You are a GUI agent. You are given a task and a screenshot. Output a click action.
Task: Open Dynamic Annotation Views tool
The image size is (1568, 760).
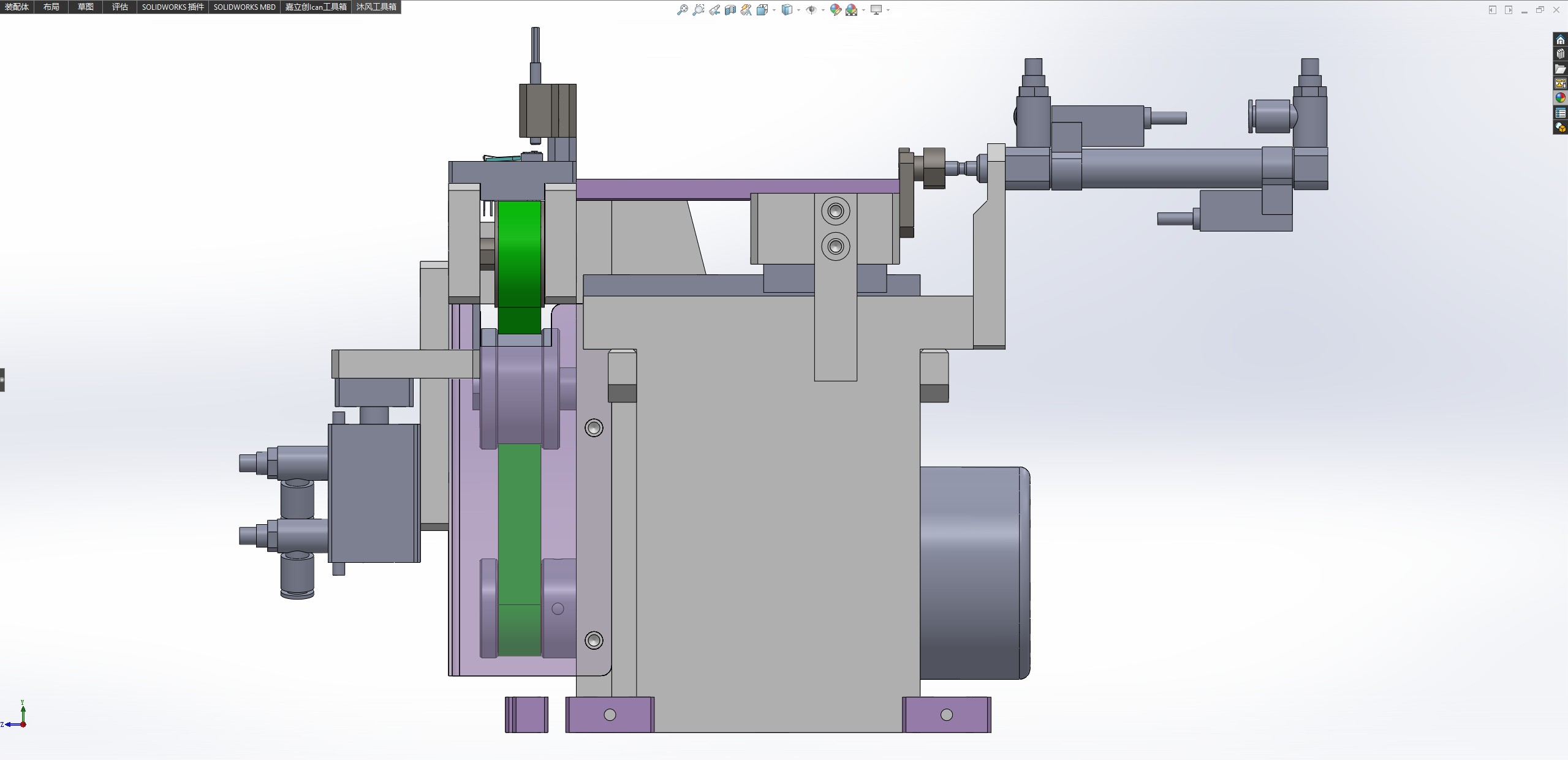746,10
